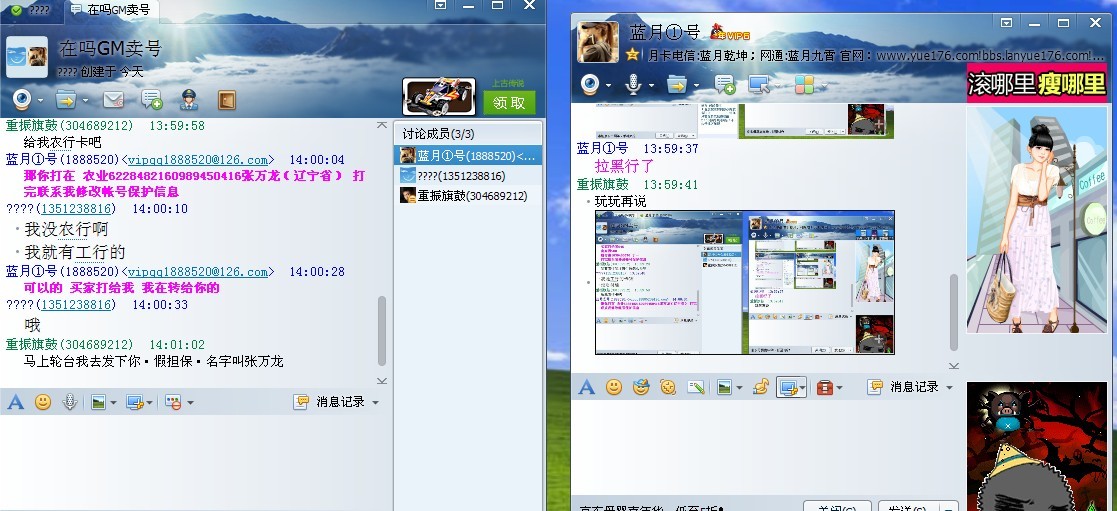Invite members with the chat-plus icon in discussion window
The width and height of the screenshot is (1117, 511).
pos(151,100)
